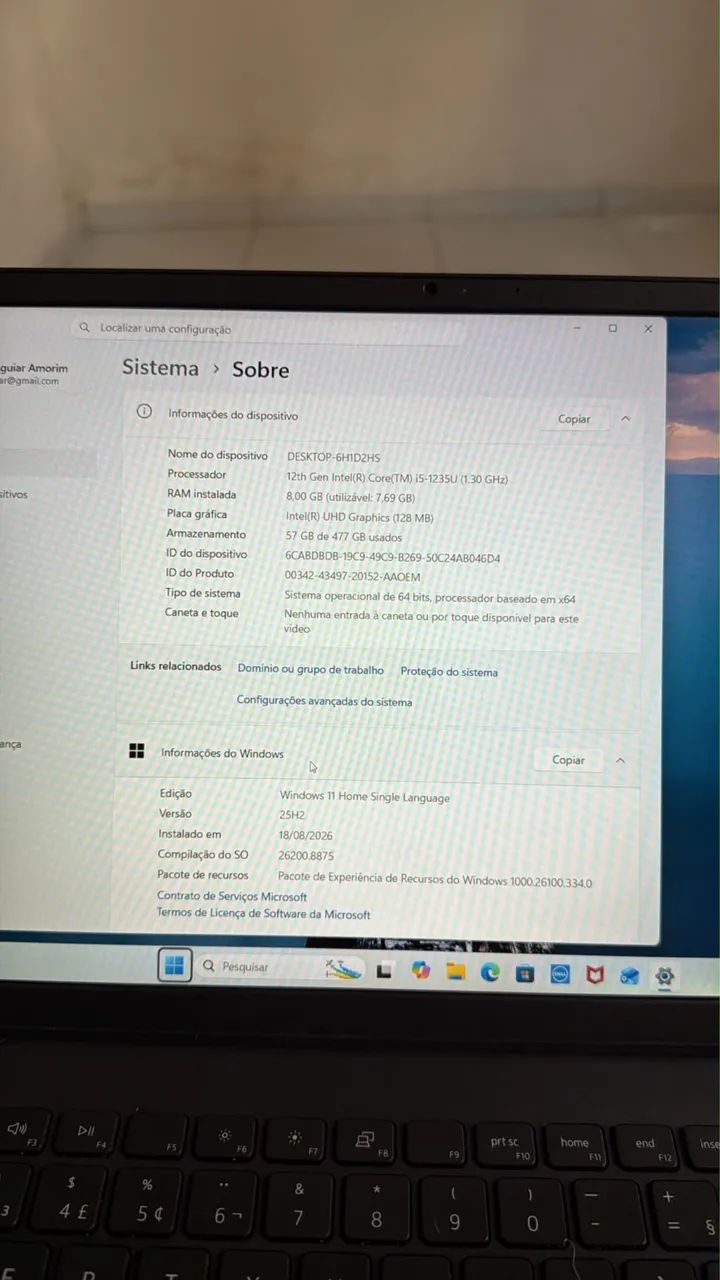Close the Settings window
The width and height of the screenshot is (720, 1280).
[648, 328]
